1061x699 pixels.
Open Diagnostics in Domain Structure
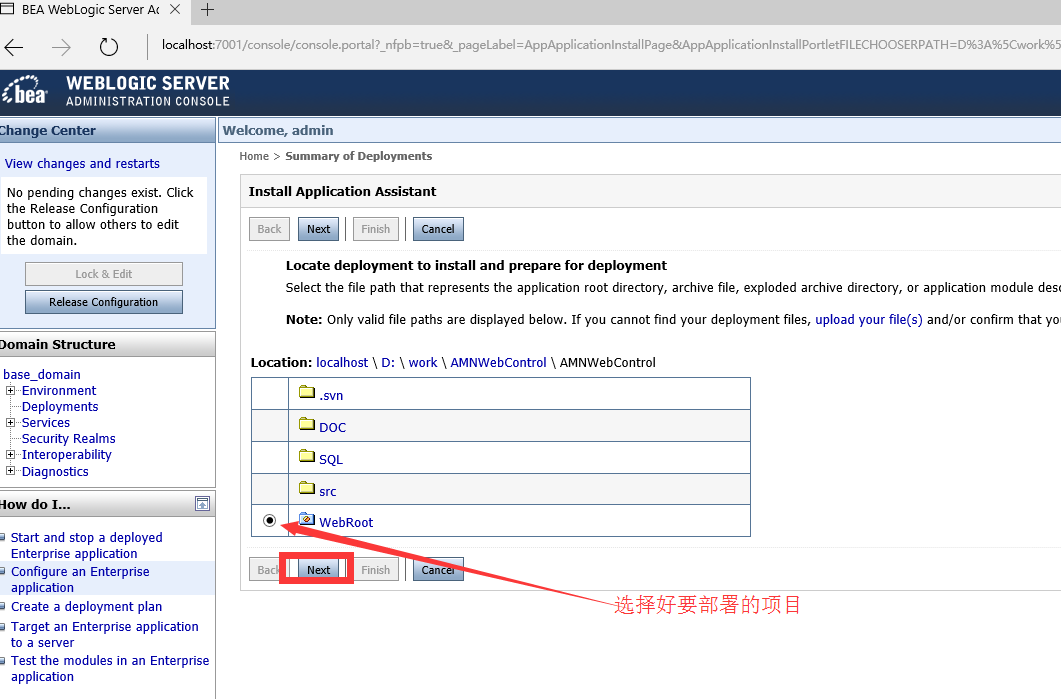tap(55, 472)
